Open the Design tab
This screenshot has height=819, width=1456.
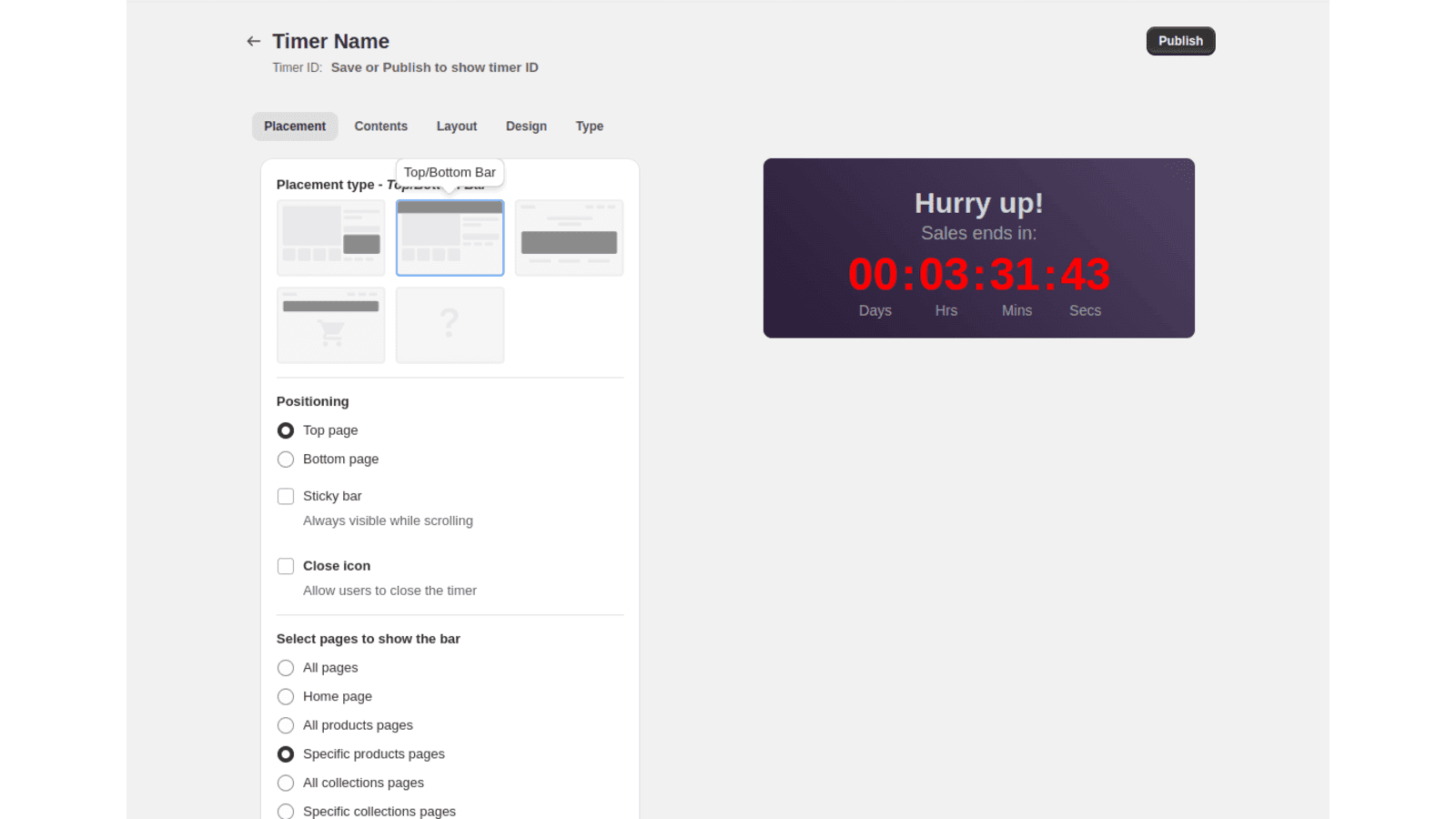tap(526, 126)
